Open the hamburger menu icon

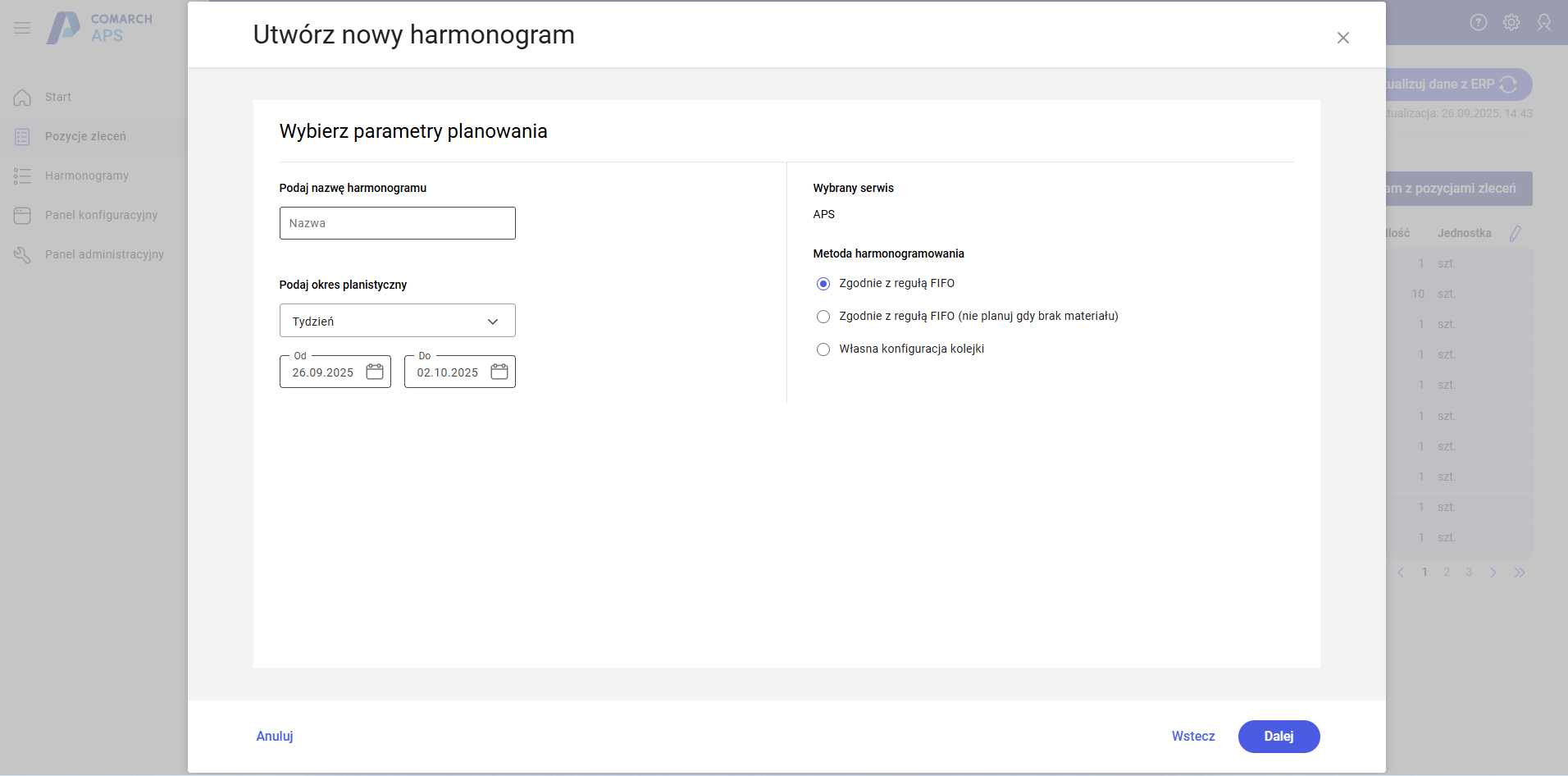tap(22, 28)
